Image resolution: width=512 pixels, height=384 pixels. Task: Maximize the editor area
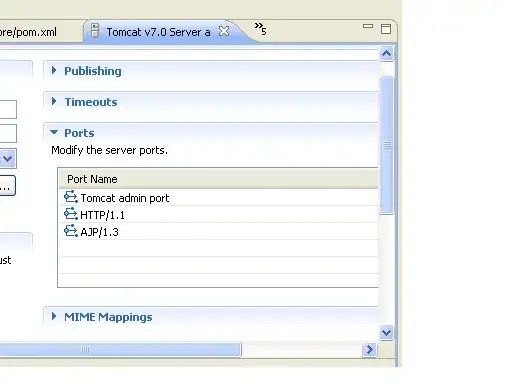tap(386, 29)
